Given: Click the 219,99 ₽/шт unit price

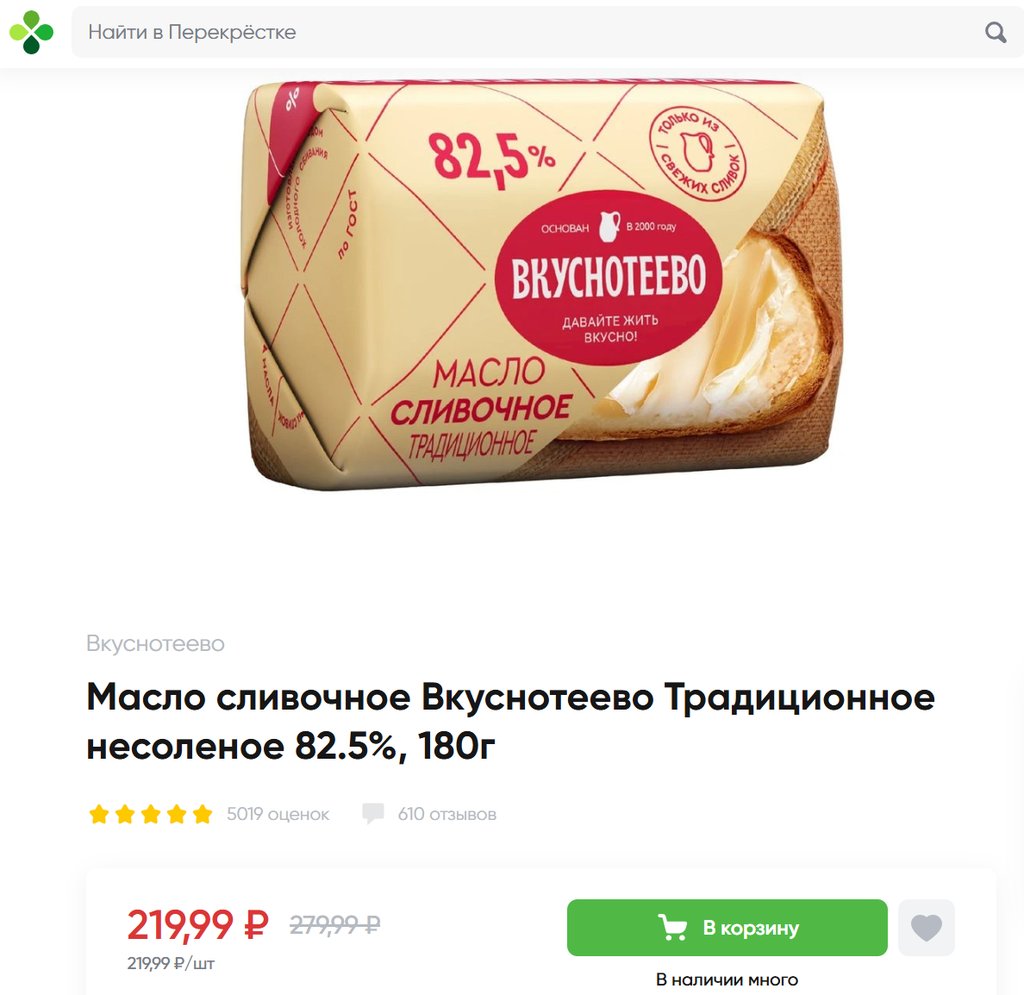Looking at the screenshot, I should pos(170,963).
